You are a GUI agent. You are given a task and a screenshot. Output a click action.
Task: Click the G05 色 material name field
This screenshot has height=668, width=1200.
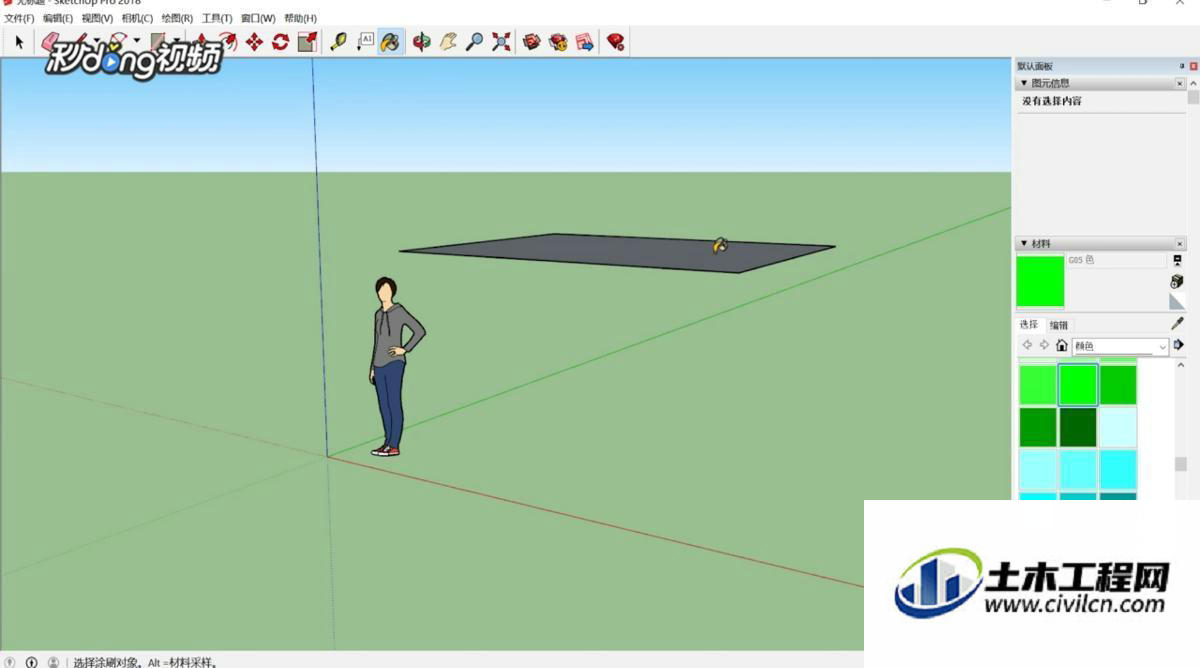pyautogui.click(x=1116, y=260)
